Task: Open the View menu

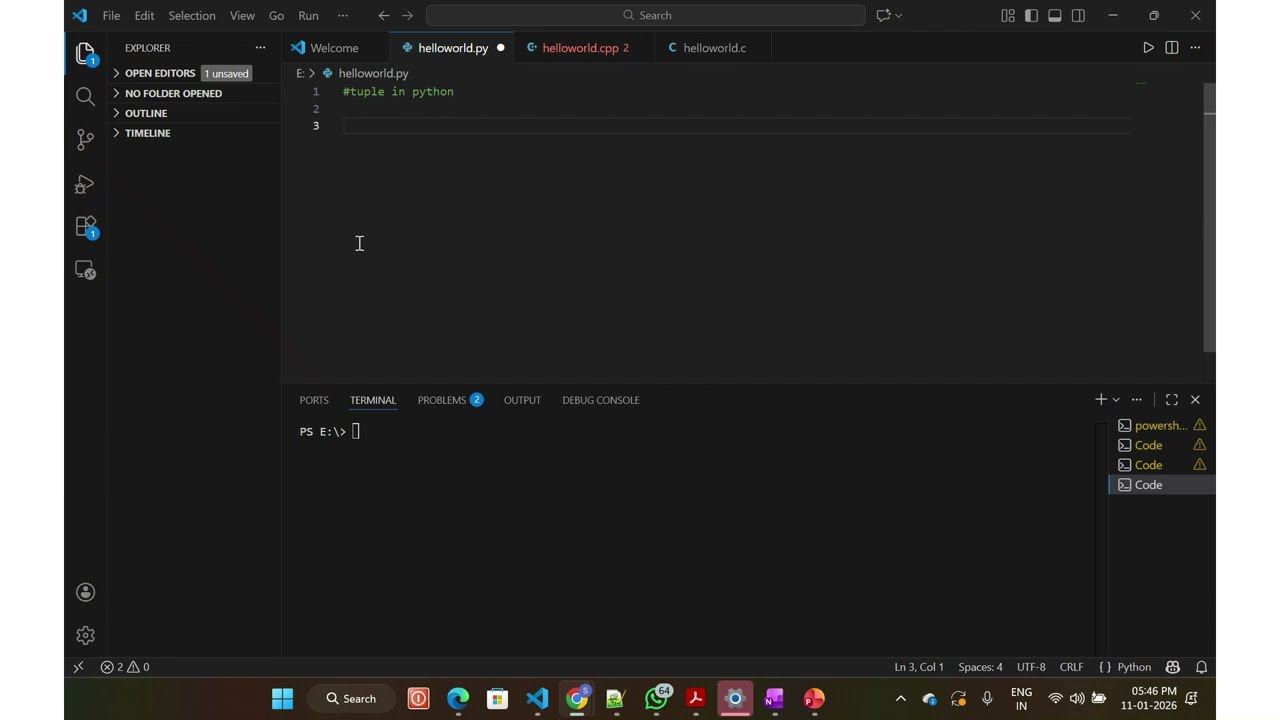Action: tap(242, 15)
